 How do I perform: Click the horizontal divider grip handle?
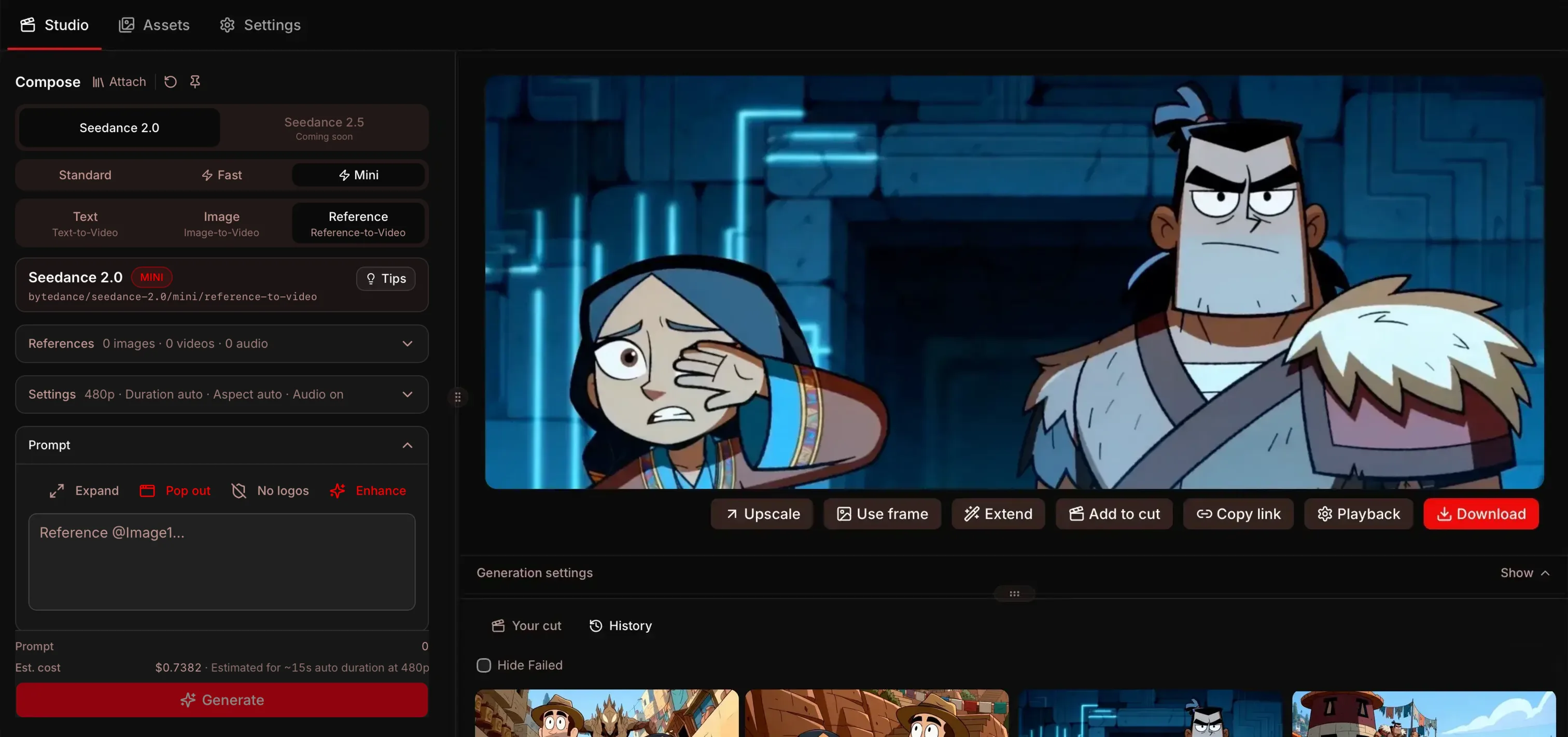click(x=1014, y=594)
